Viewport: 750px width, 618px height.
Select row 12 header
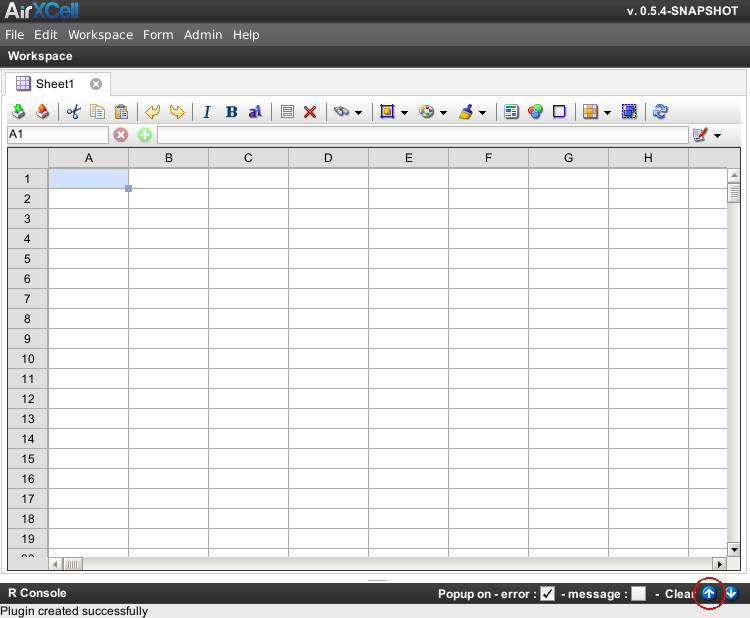pyautogui.click(x=28, y=399)
